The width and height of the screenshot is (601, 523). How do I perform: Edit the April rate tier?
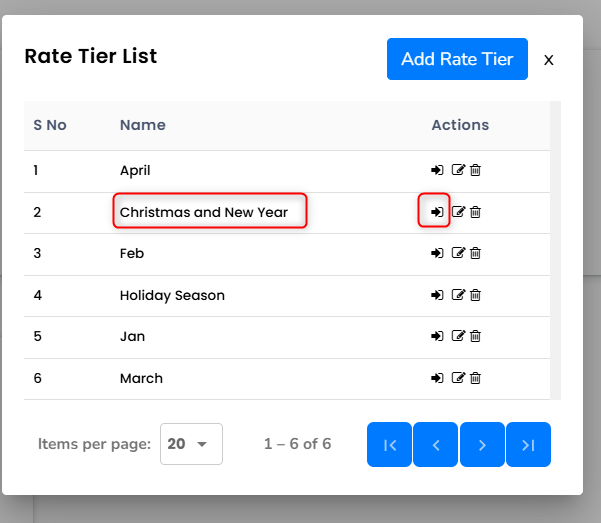click(459, 170)
